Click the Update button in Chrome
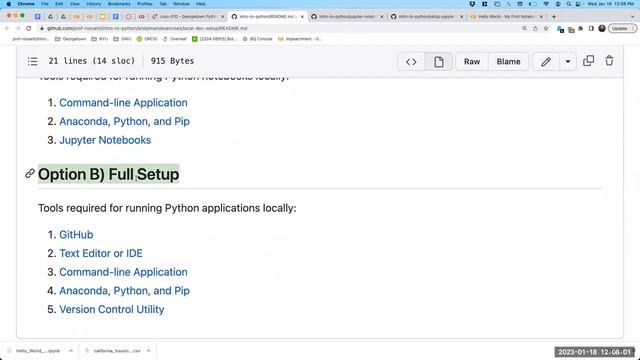This screenshot has width=640, height=360. pos(622,29)
